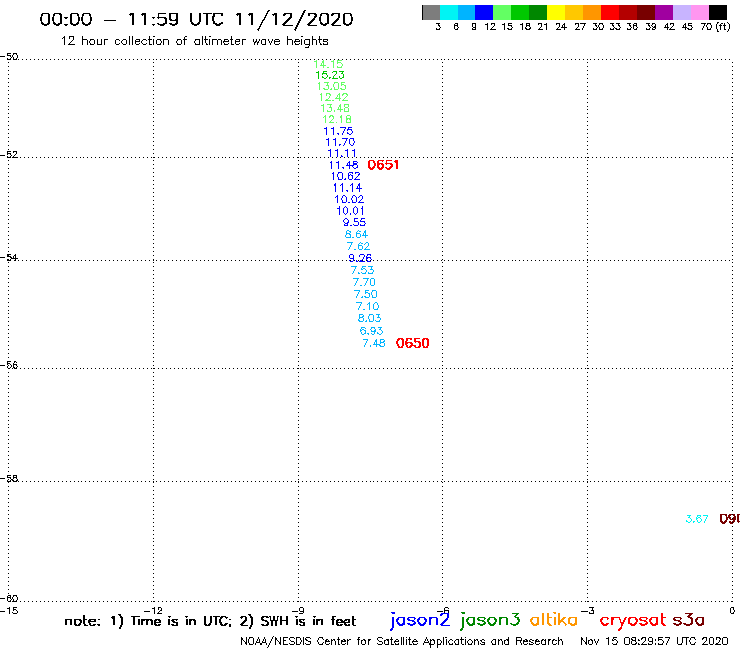The width and height of the screenshot is (740, 650).
Task: Click the 42 color scale label
Action: pos(669,27)
